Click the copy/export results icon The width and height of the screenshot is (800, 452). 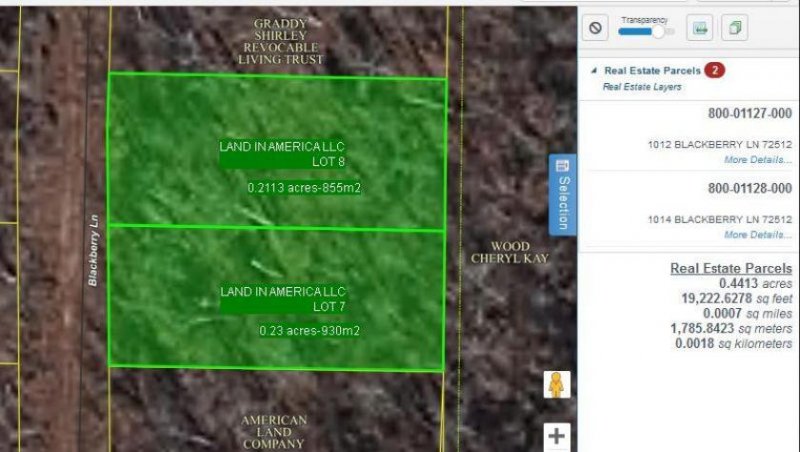tap(735, 28)
